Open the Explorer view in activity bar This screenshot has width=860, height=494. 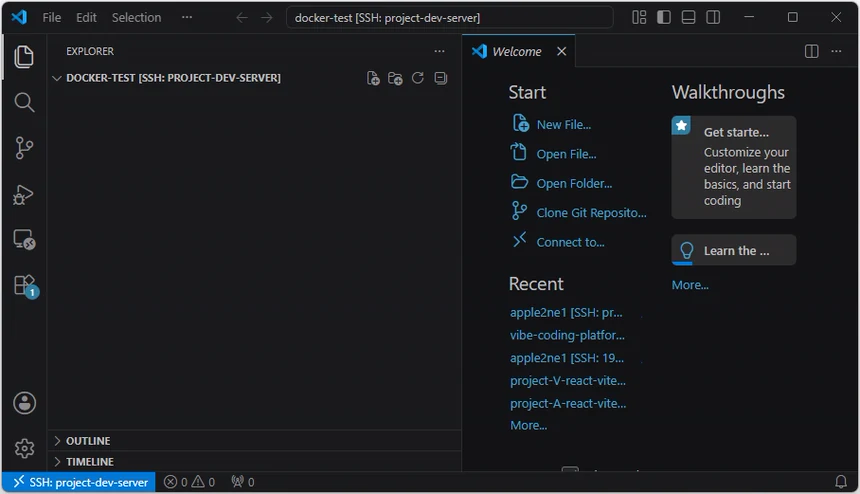[24, 57]
